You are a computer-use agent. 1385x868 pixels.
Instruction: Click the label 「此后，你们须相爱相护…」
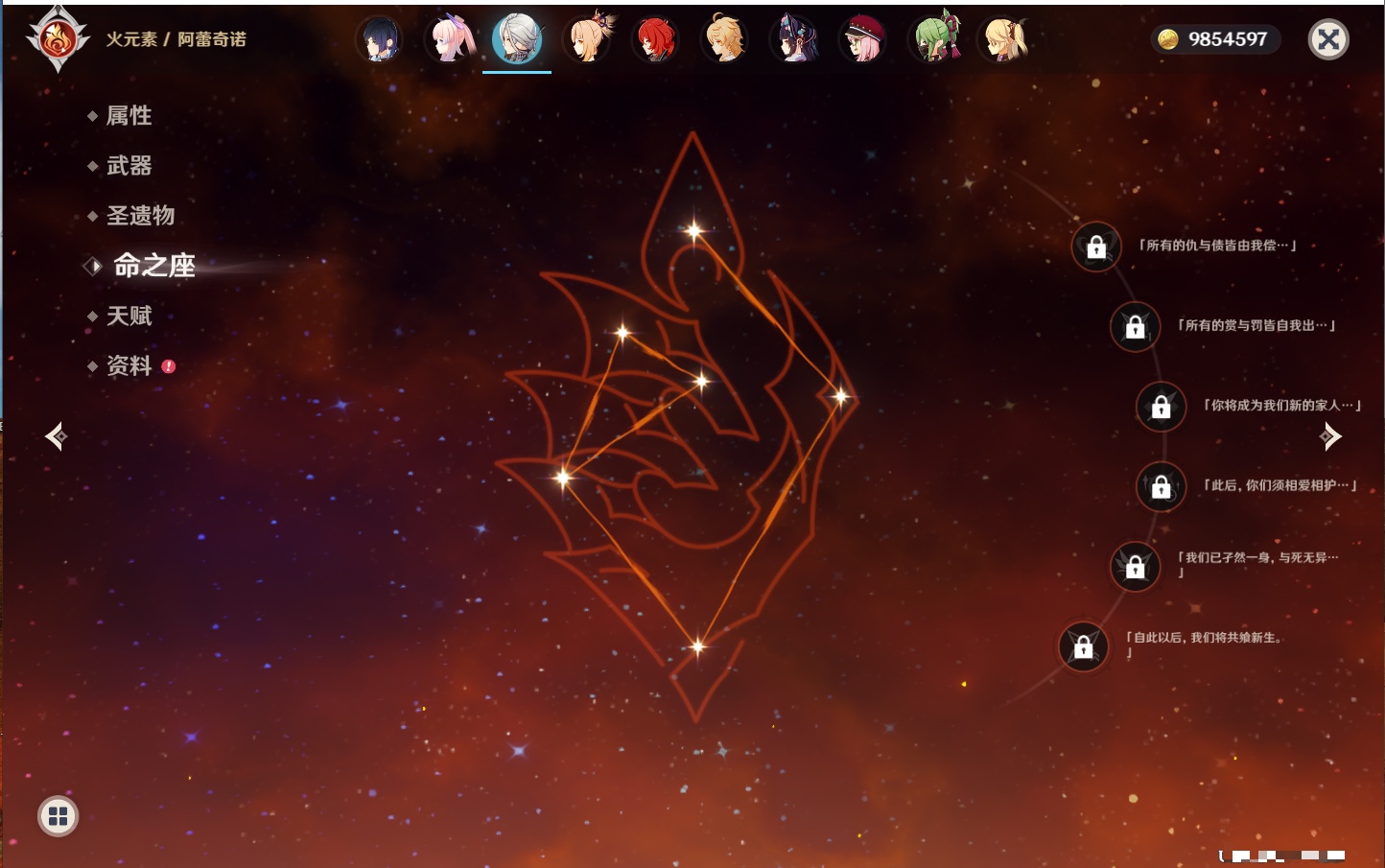point(1280,485)
